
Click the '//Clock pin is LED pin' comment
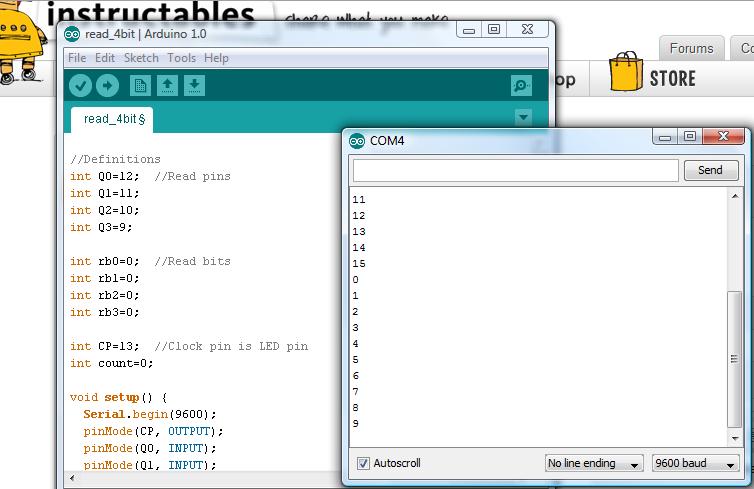pos(231,346)
